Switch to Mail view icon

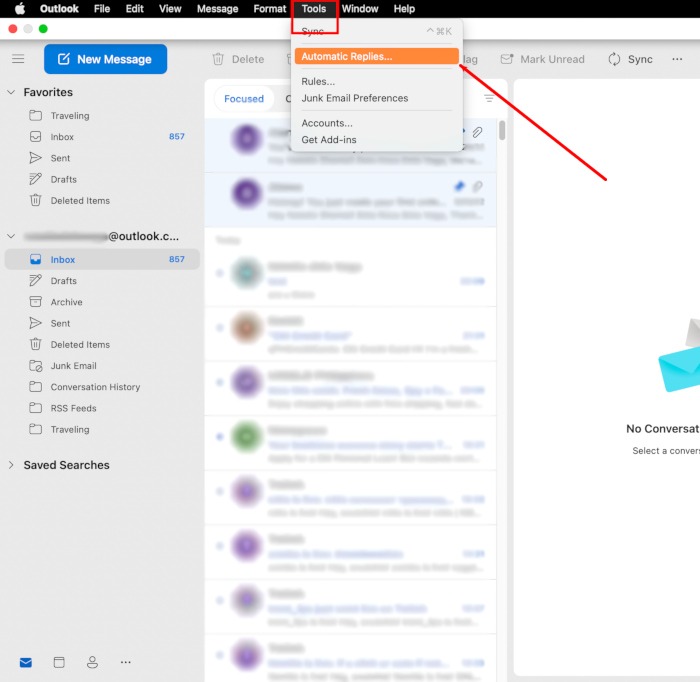click(x=26, y=662)
